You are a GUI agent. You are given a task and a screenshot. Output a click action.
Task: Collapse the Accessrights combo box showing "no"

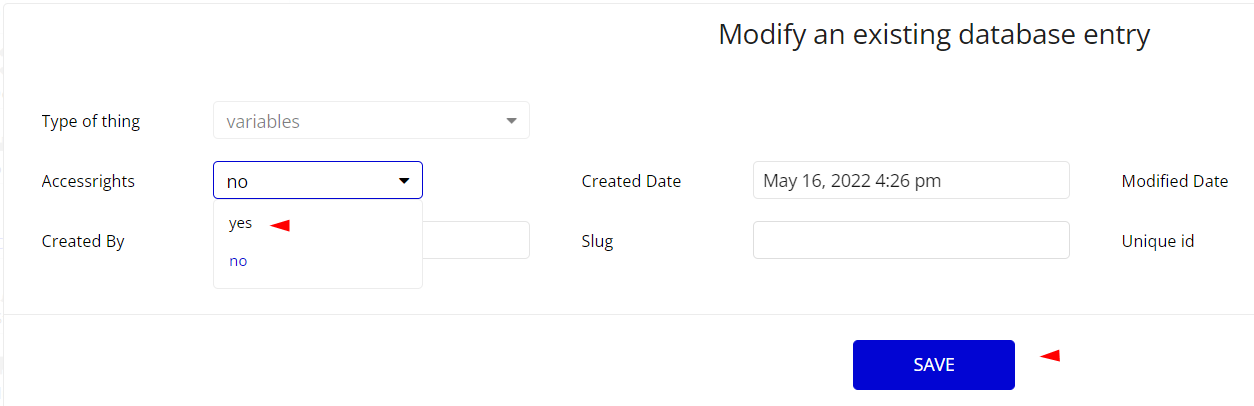pyautogui.click(x=318, y=181)
